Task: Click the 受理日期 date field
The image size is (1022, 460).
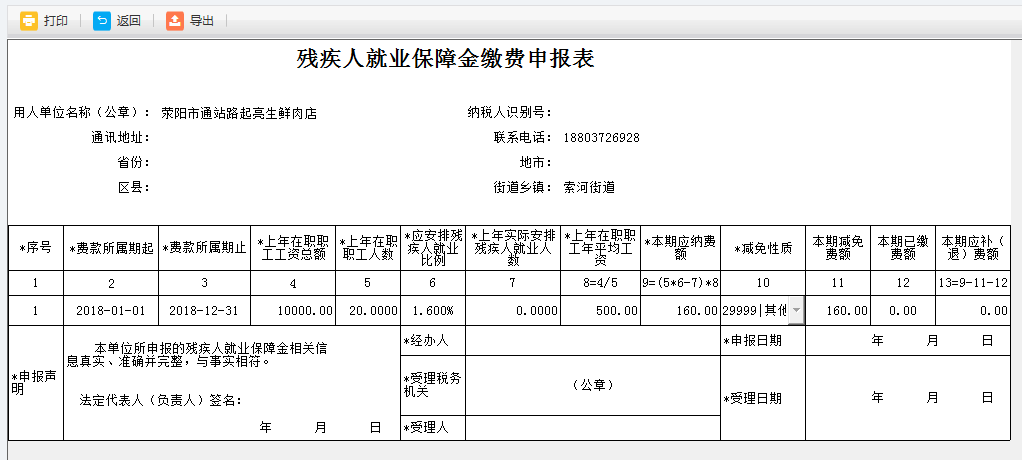Action: coord(912,398)
